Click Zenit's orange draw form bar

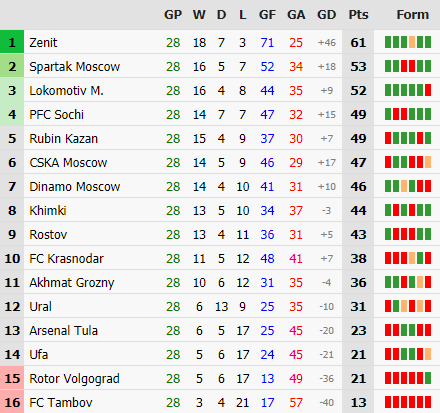[412, 42]
